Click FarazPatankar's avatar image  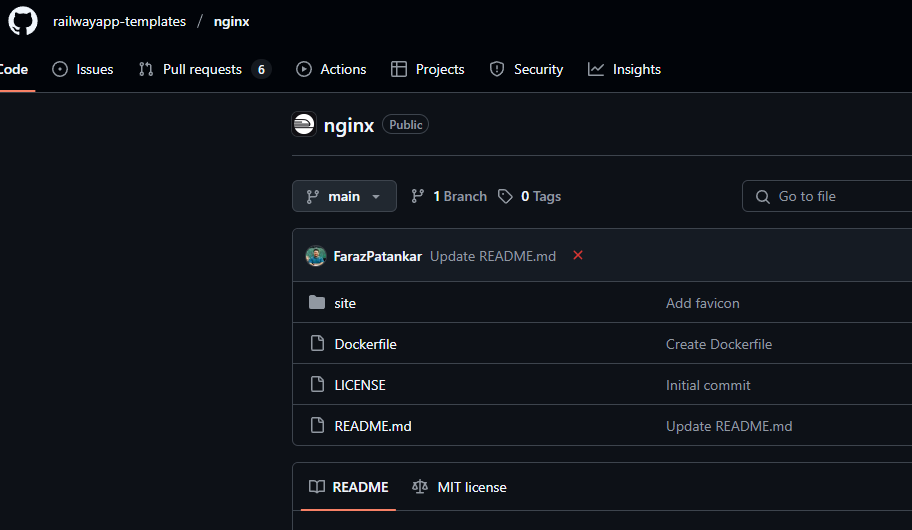click(x=316, y=256)
